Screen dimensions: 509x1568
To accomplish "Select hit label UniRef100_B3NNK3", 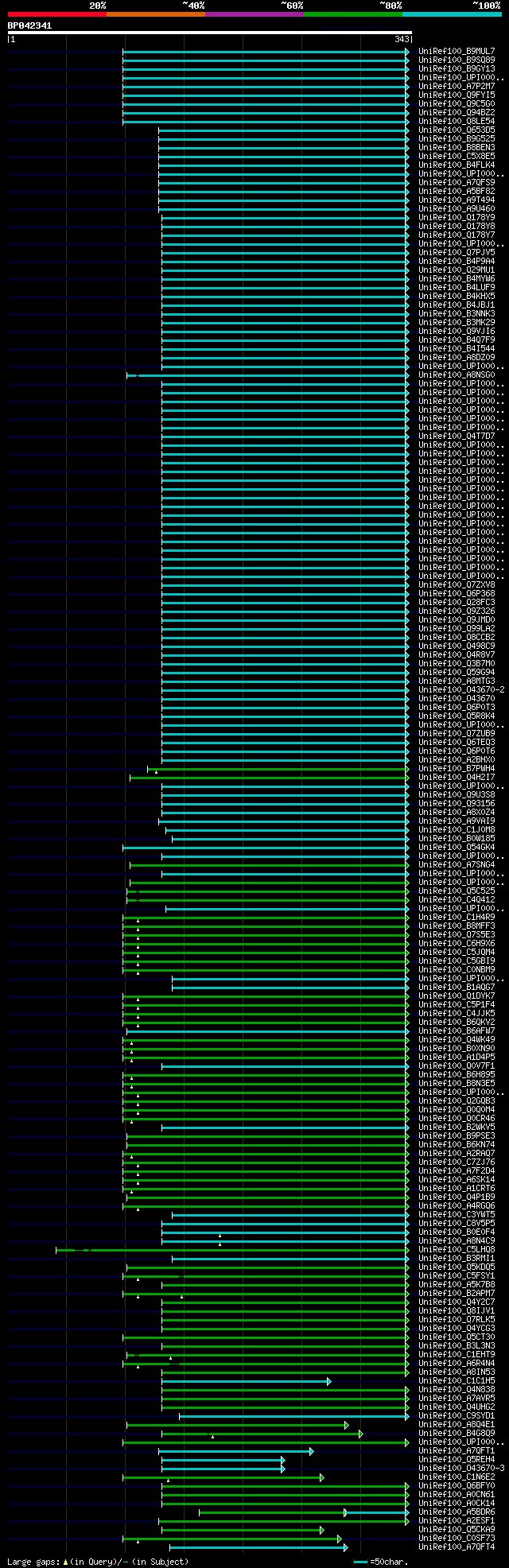I will pyautogui.click(x=457, y=314).
